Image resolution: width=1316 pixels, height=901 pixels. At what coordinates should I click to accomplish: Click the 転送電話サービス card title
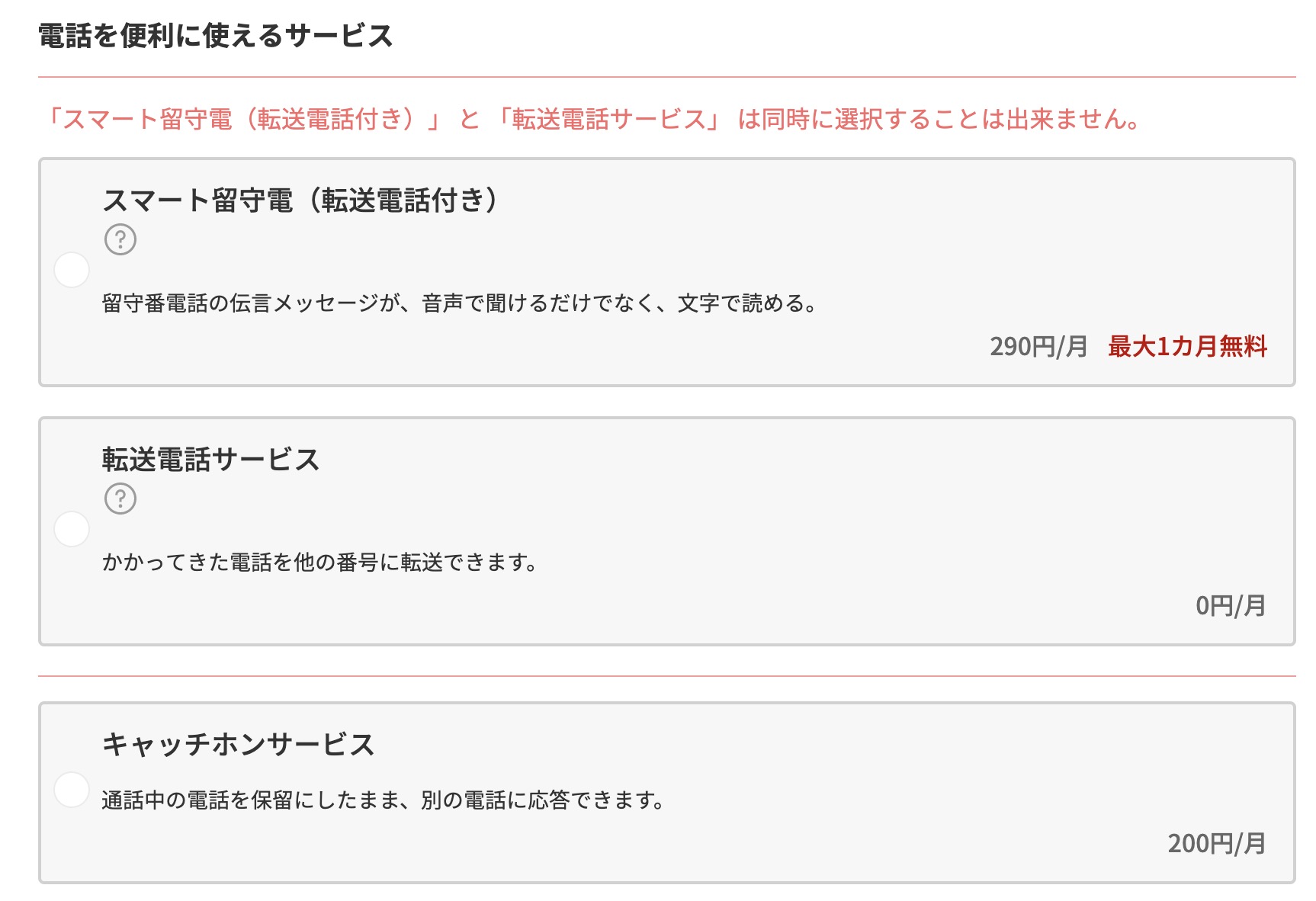click(210, 460)
